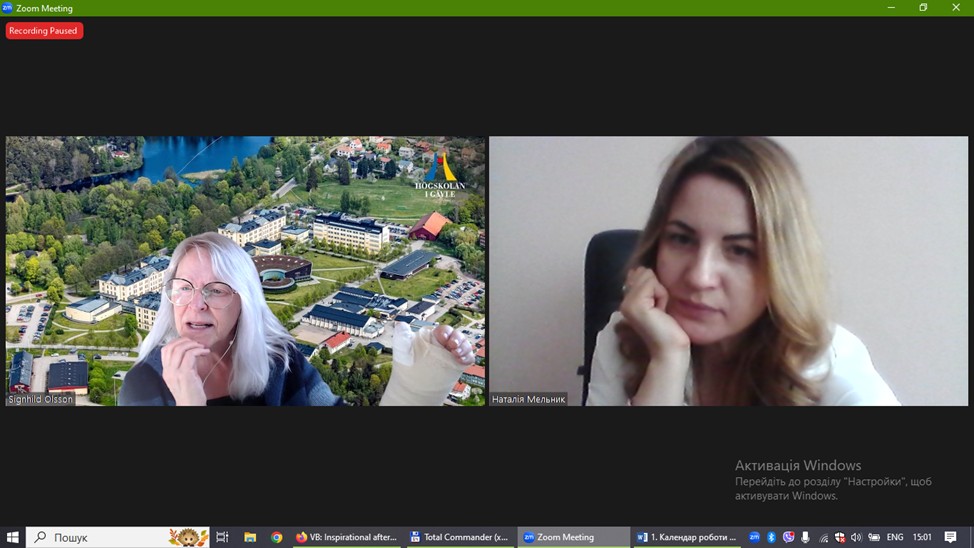Switch to Total Commander taskbar window
Viewport: 974px width, 548px height.
tap(460, 537)
